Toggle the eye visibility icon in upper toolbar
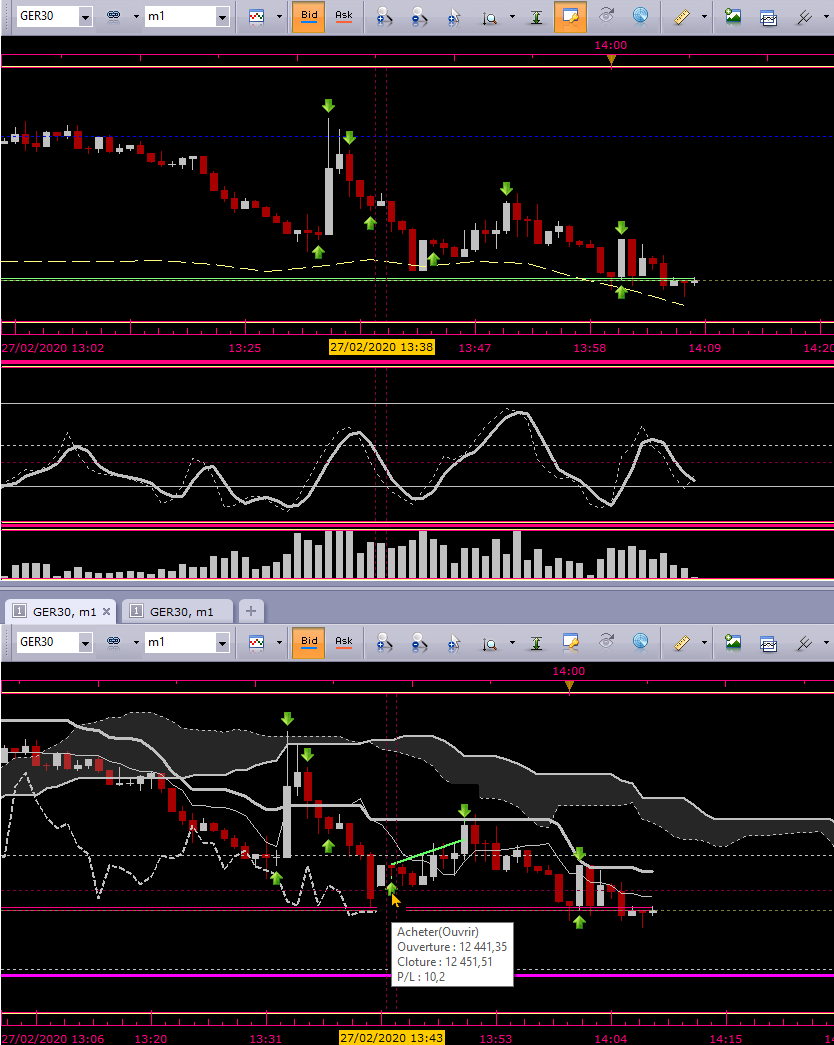The height and width of the screenshot is (1045, 834). click(x=606, y=16)
